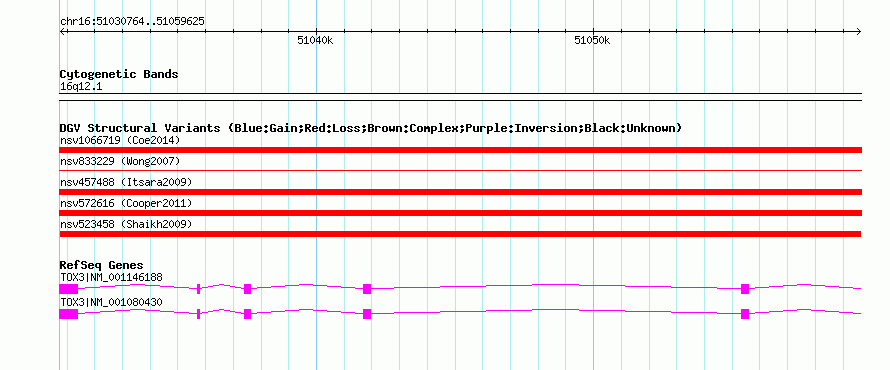Click the thin red line under nsv833229
The width and height of the screenshot is (890, 370).
click(x=460, y=170)
